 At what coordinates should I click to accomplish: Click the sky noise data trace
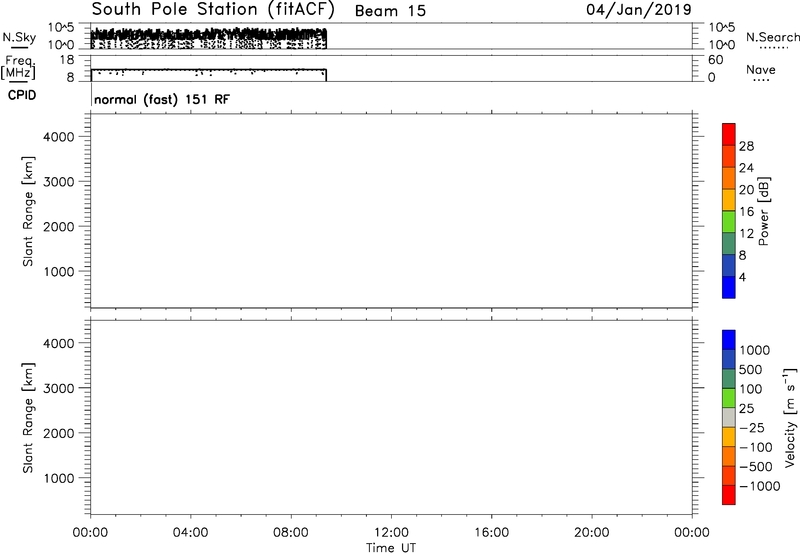(209, 38)
